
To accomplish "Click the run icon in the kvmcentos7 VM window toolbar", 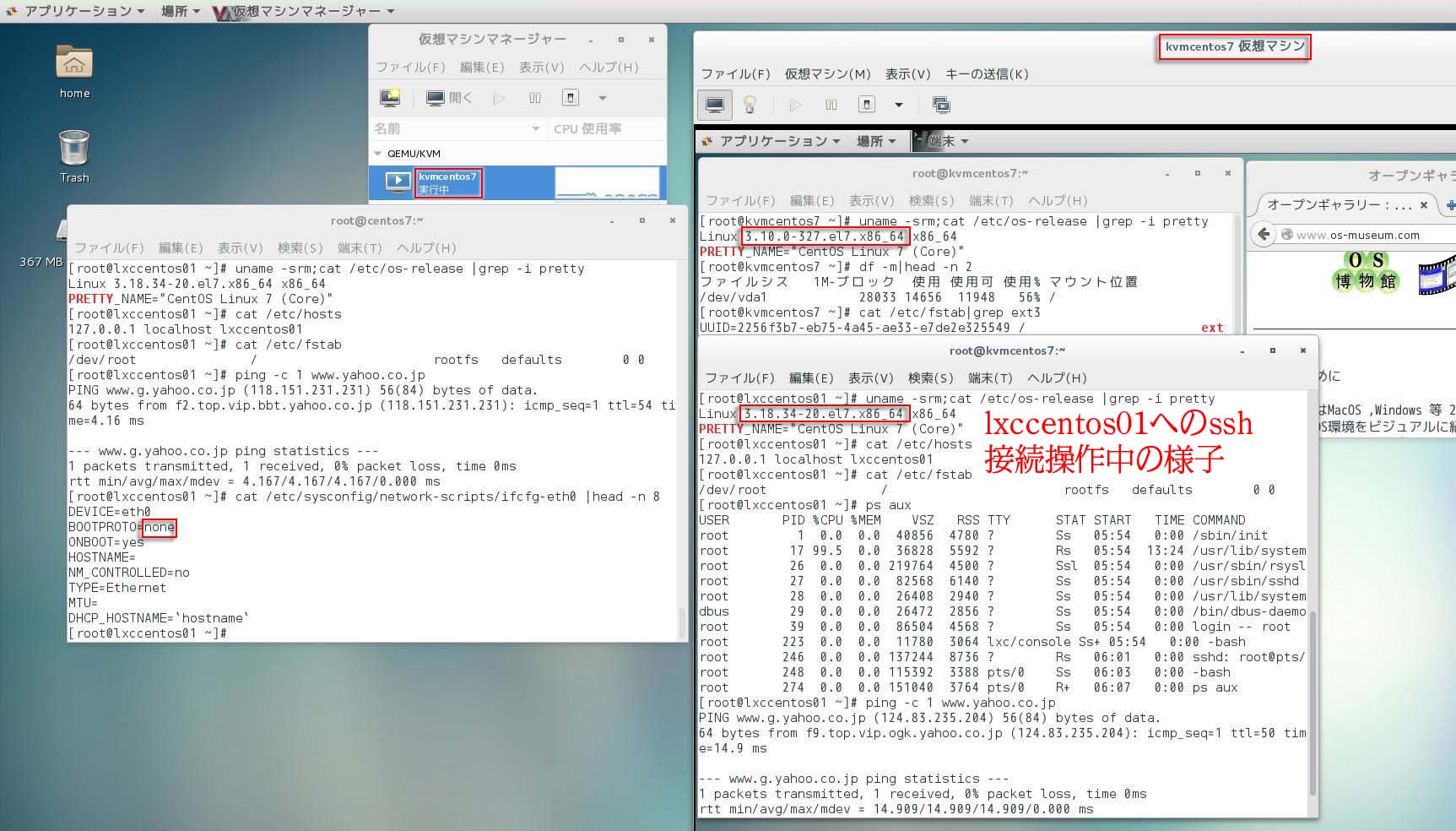I will (x=795, y=105).
